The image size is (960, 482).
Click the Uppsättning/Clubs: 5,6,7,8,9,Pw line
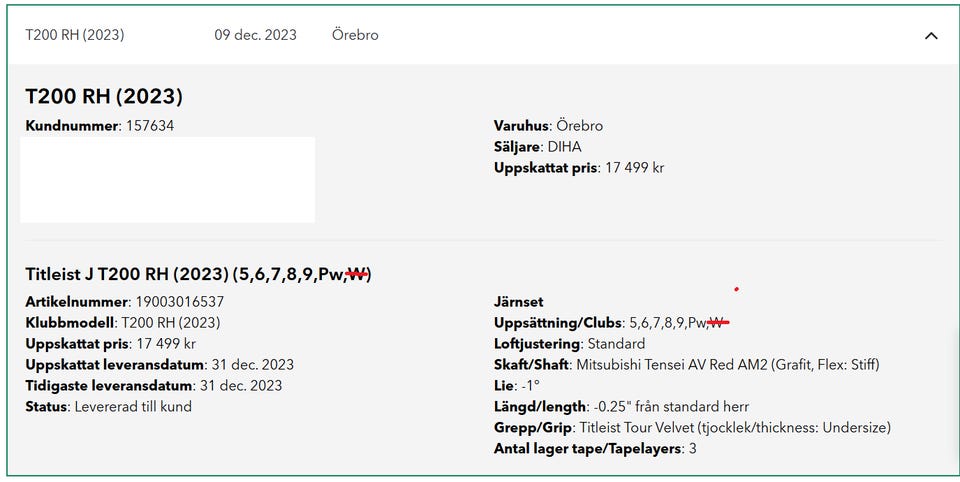(x=612, y=323)
